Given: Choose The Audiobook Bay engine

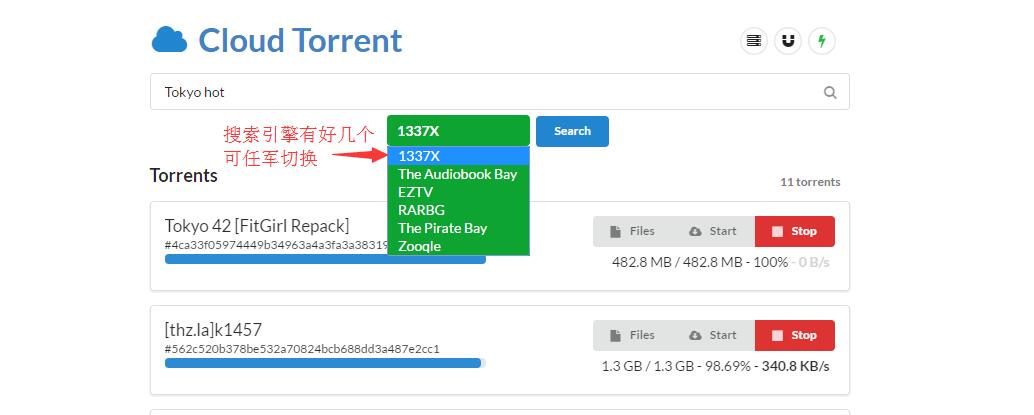Looking at the screenshot, I should [458, 174].
